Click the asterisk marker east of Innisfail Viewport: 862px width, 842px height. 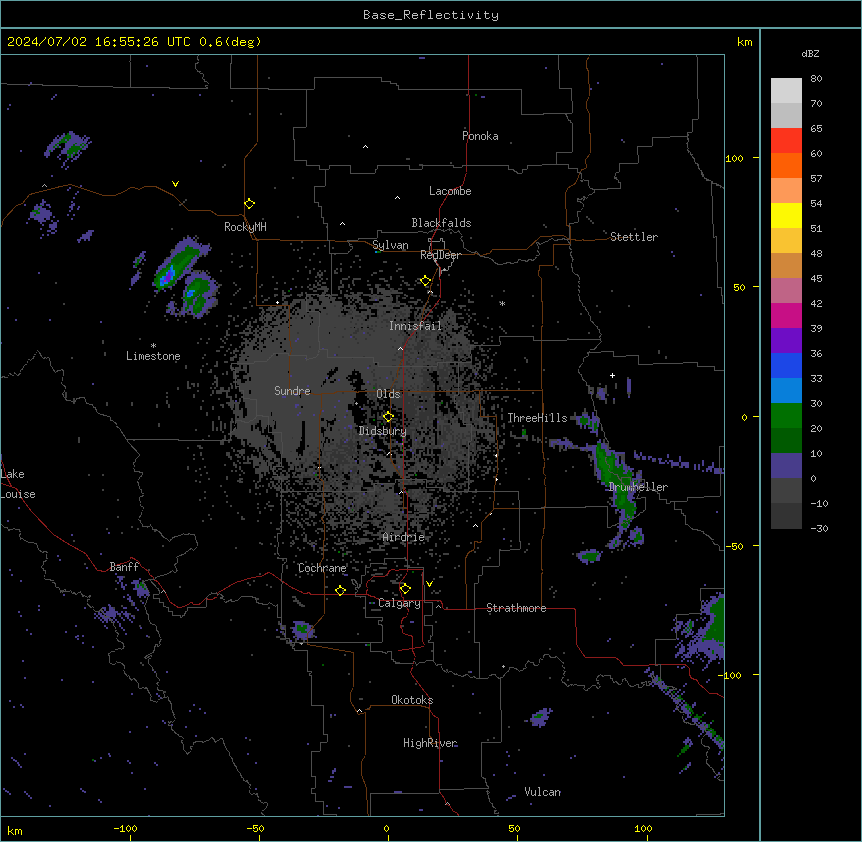click(502, 303)
